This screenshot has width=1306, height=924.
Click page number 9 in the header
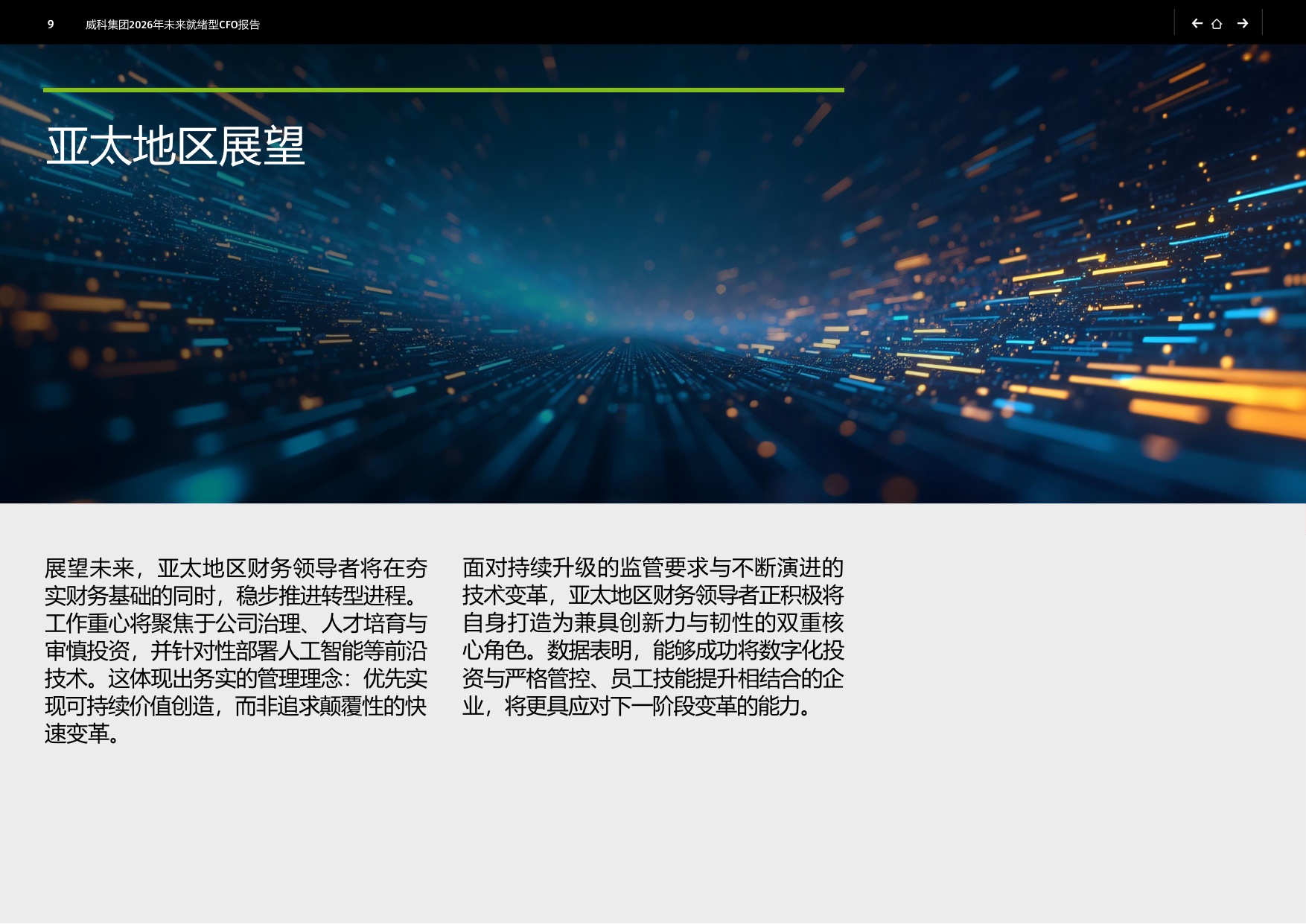click(51, 25)
